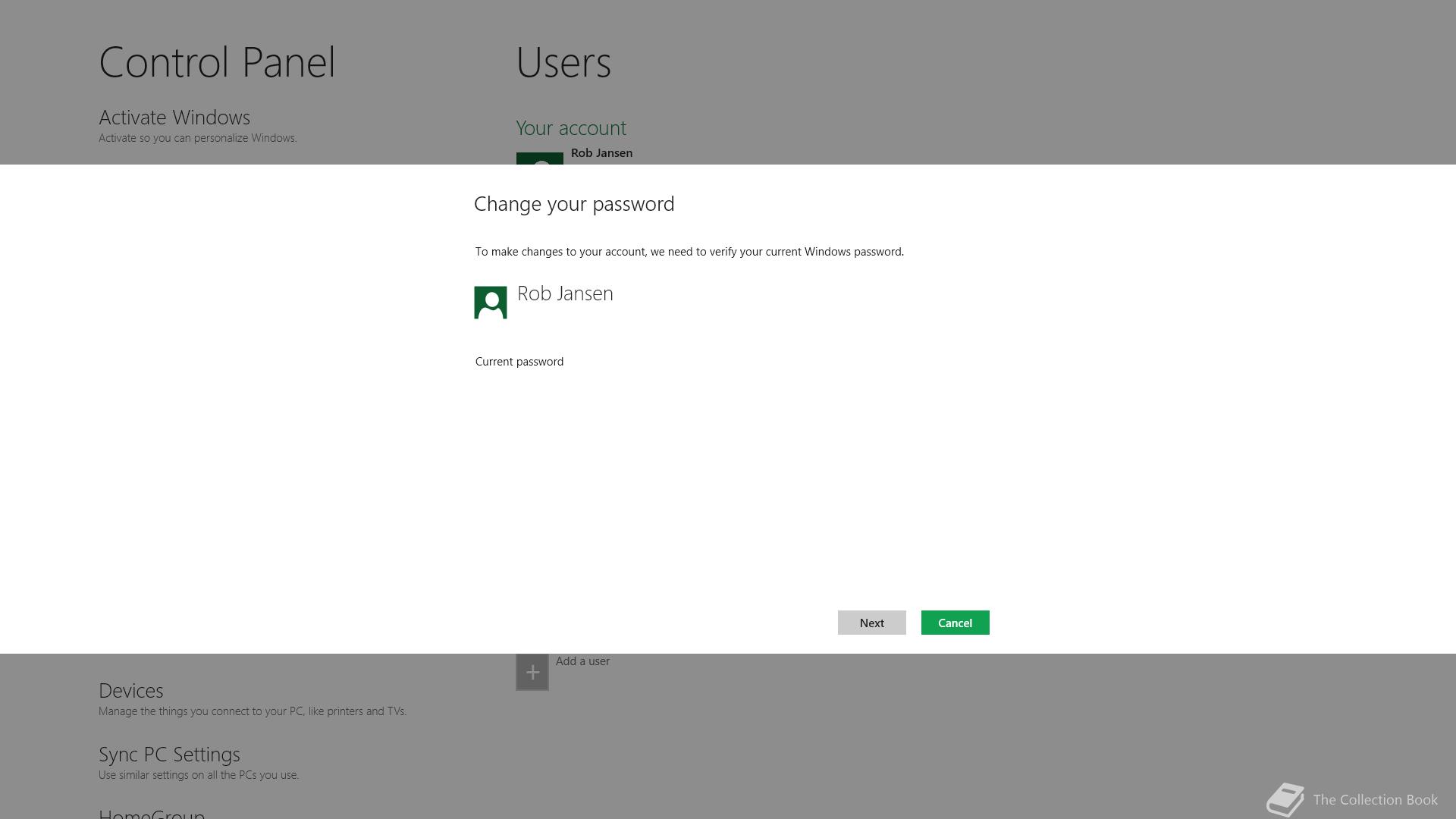Click the Next button
This screenshot has height=819, width=1456.
point(871,623)
